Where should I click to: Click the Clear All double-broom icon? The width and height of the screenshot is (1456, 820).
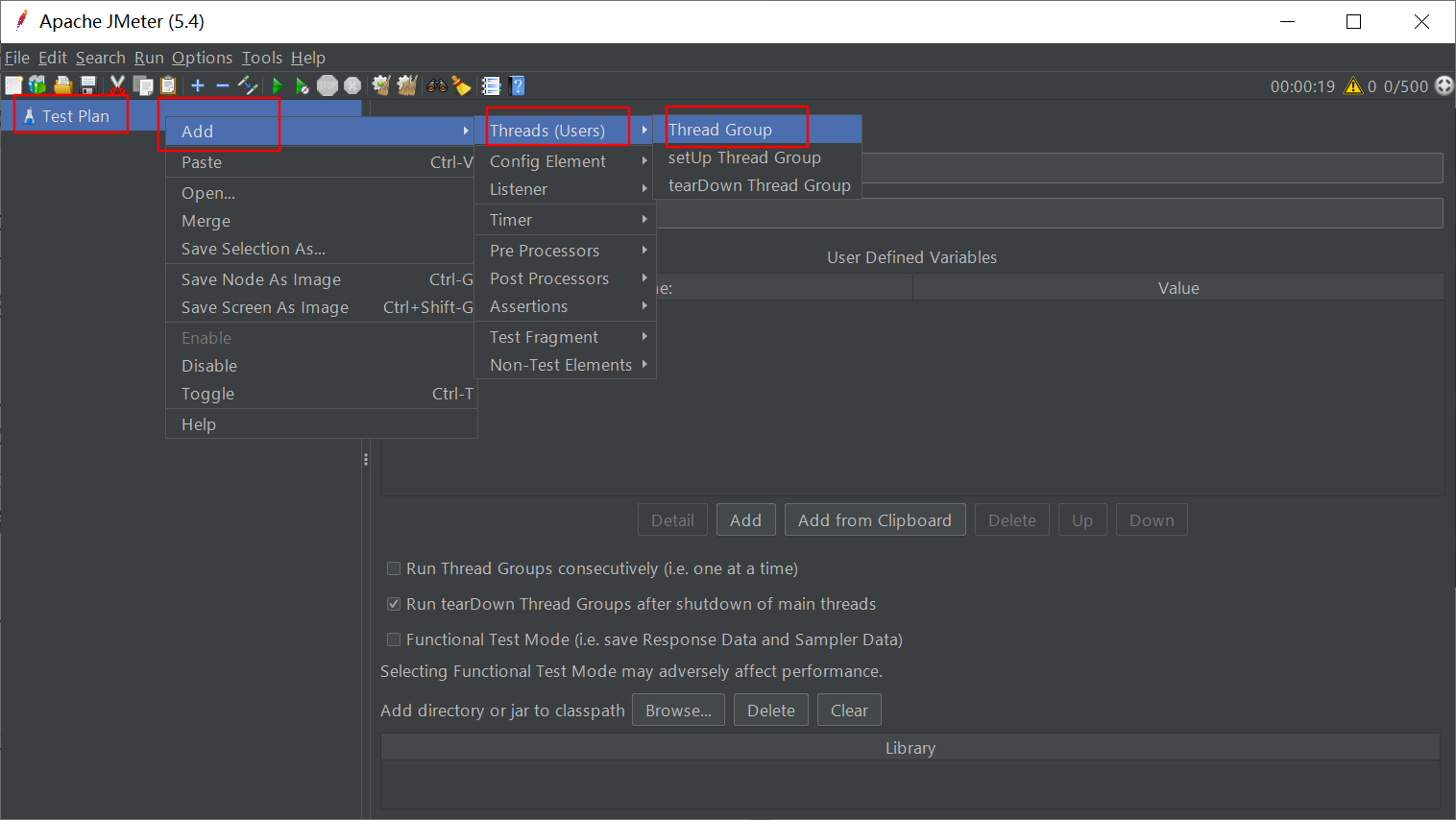pyautogui.click(x=407, y=85)
